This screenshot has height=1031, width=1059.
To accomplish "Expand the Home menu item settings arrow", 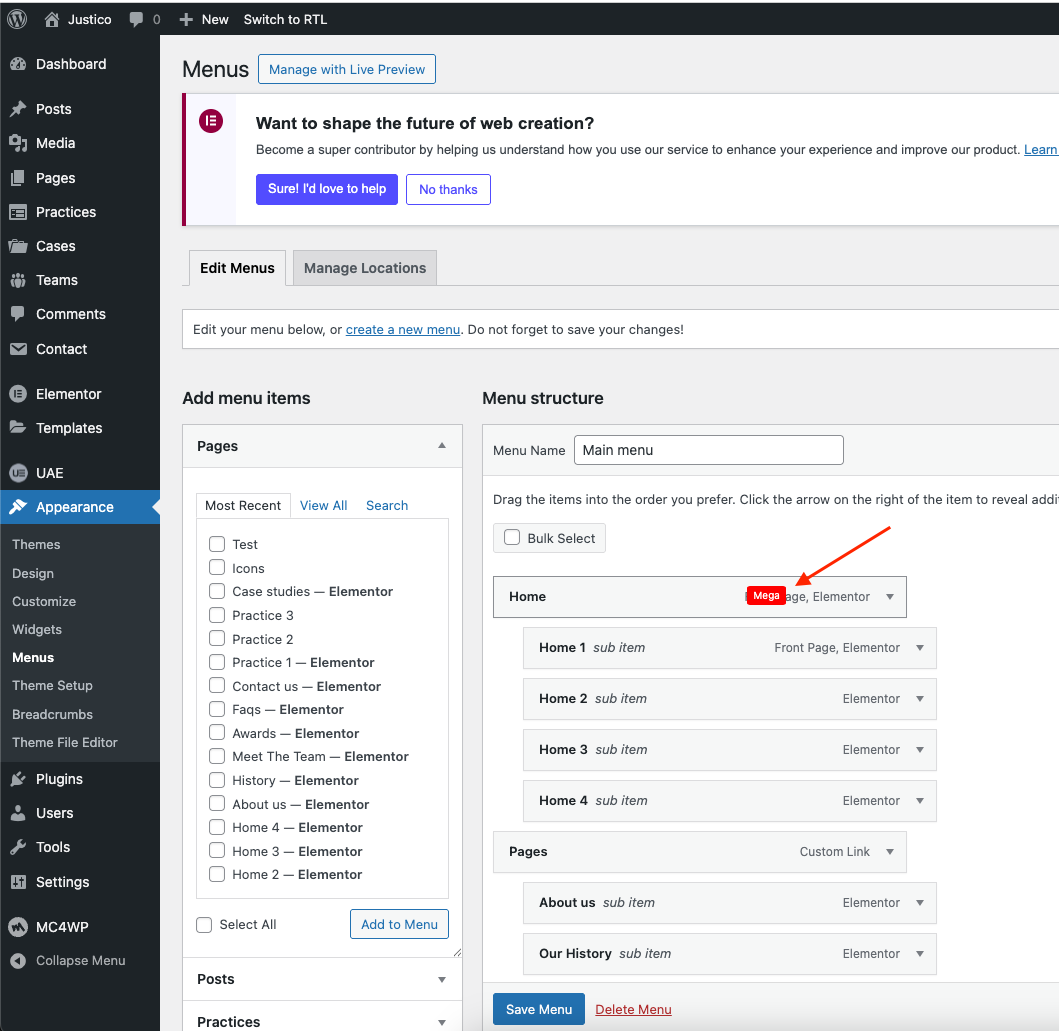I will coord(890,597).
